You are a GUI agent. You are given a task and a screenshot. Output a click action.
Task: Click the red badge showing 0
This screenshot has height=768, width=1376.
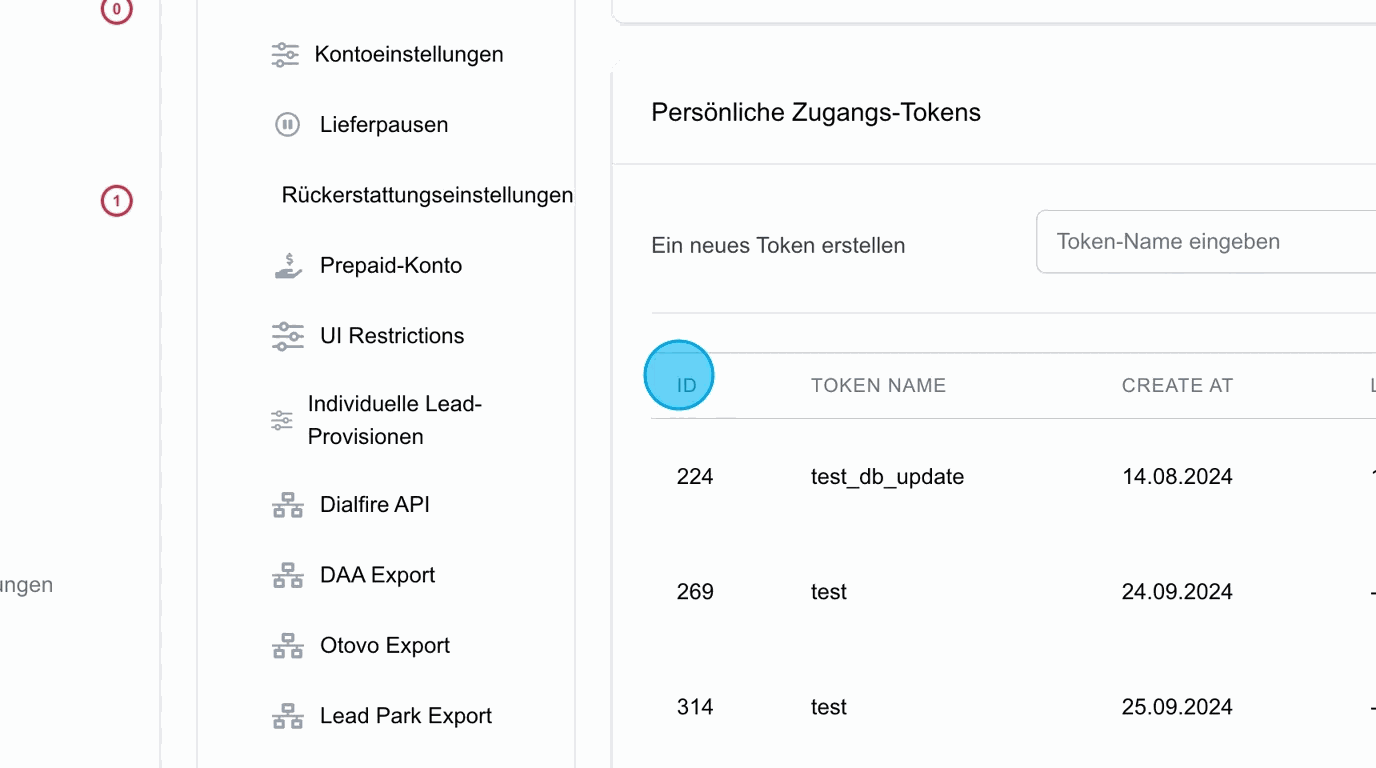(116, 10)
